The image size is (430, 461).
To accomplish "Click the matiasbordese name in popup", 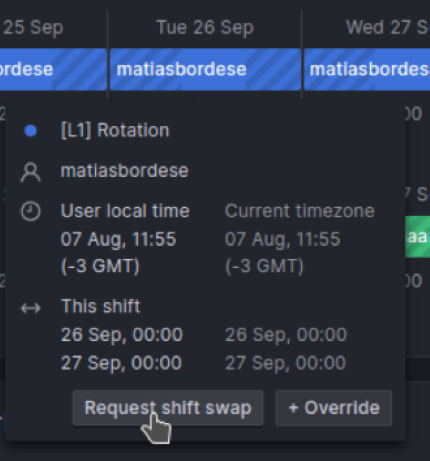I will click(x=125, y=171).
